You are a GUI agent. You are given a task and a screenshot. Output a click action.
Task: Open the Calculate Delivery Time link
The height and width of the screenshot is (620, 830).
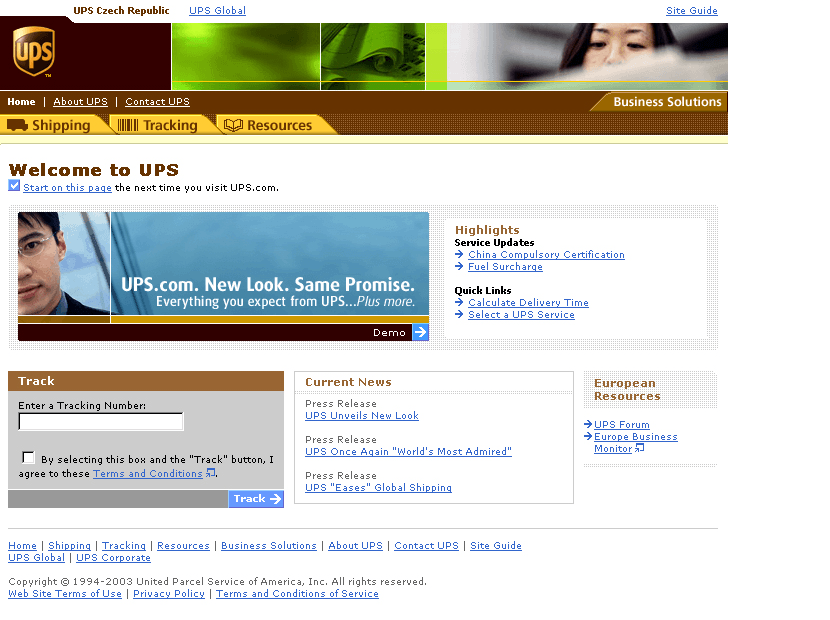point(528,302)
